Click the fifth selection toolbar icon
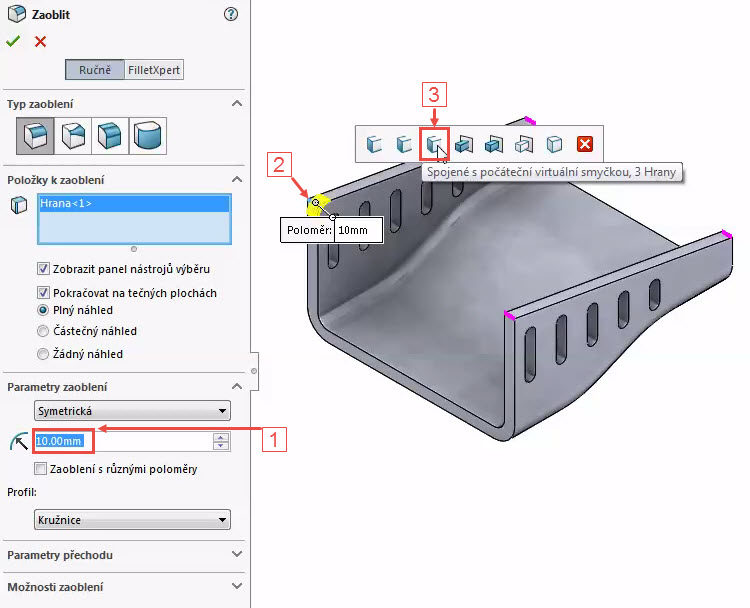Image resolution: width=750 pixels, height=608 pixels. 494,144
